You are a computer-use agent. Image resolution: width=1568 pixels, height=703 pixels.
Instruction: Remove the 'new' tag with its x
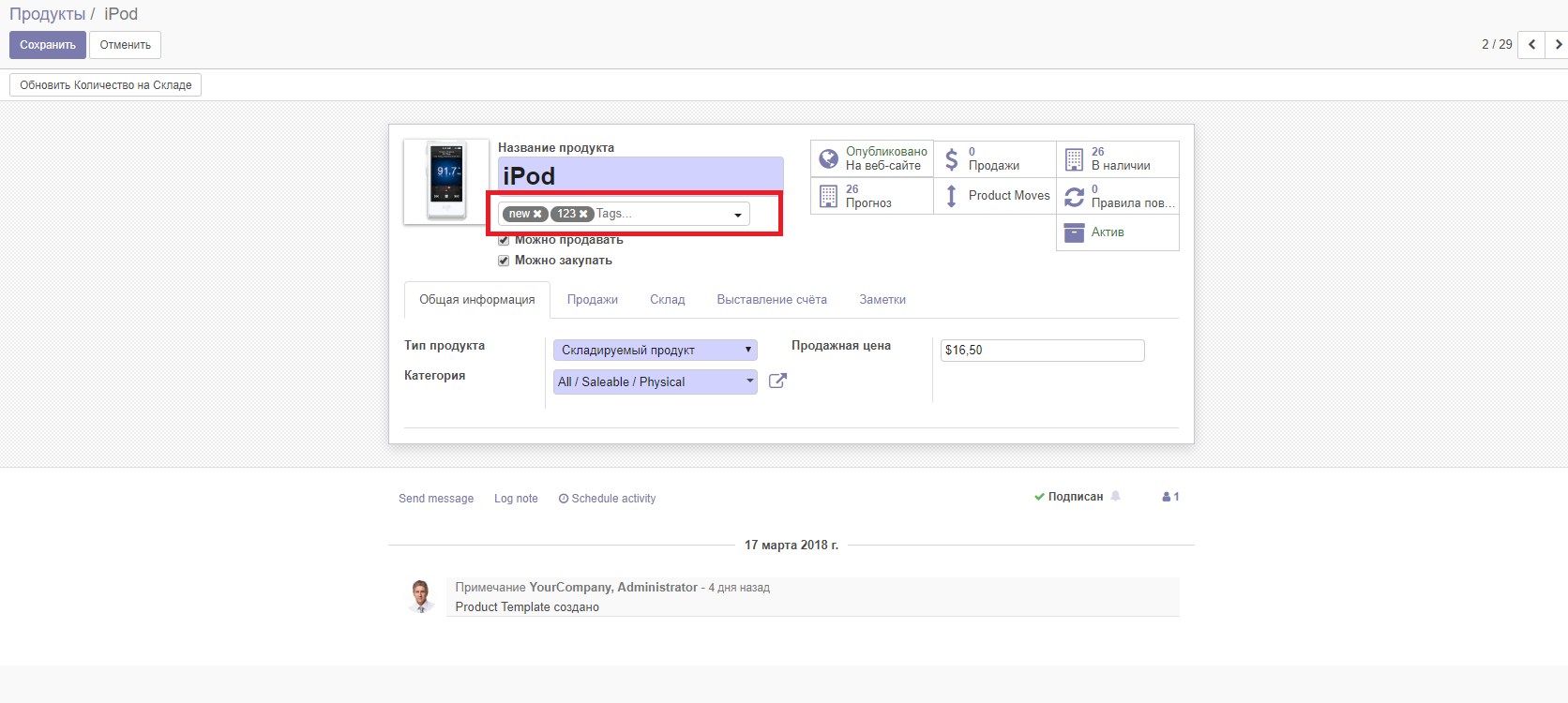(537, 214)
